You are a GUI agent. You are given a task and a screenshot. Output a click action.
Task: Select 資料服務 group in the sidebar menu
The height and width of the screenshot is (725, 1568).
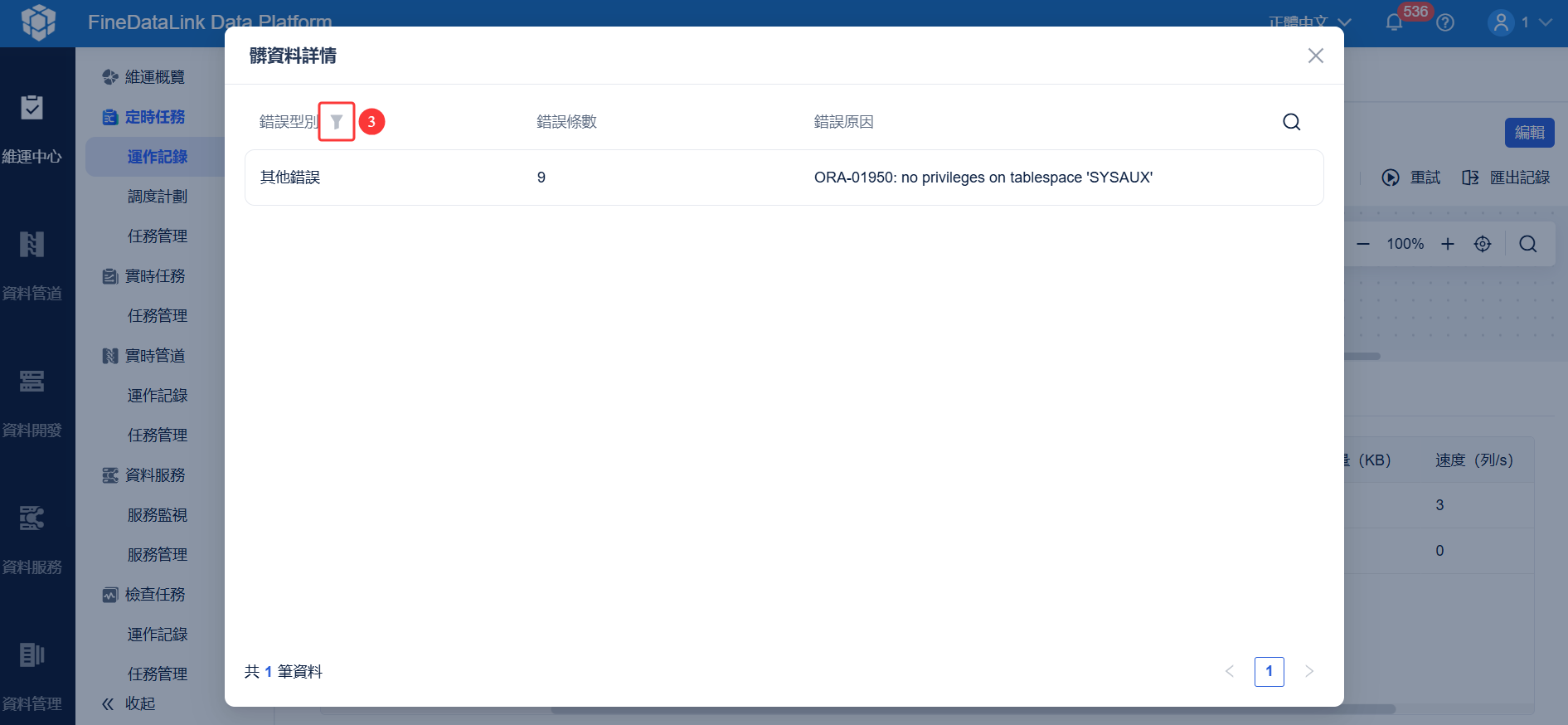click(x=143, y=475)
